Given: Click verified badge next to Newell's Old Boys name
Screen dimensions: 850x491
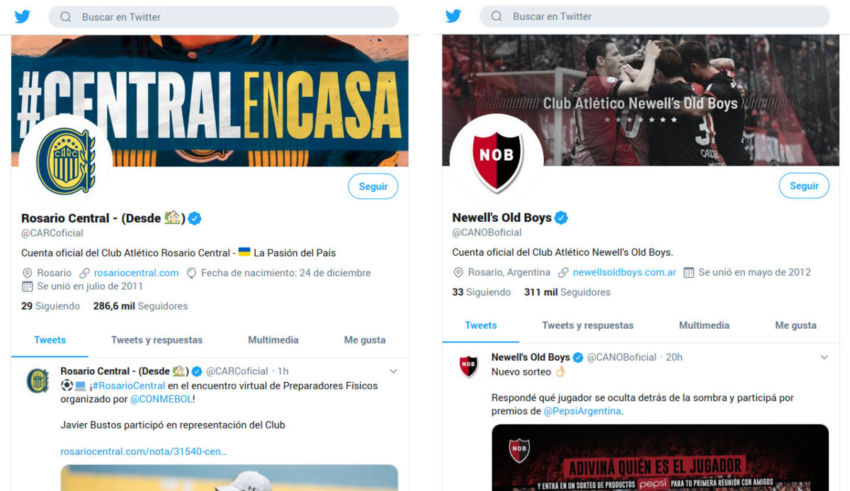Looking at the screenshot, I should coord(561,218).
